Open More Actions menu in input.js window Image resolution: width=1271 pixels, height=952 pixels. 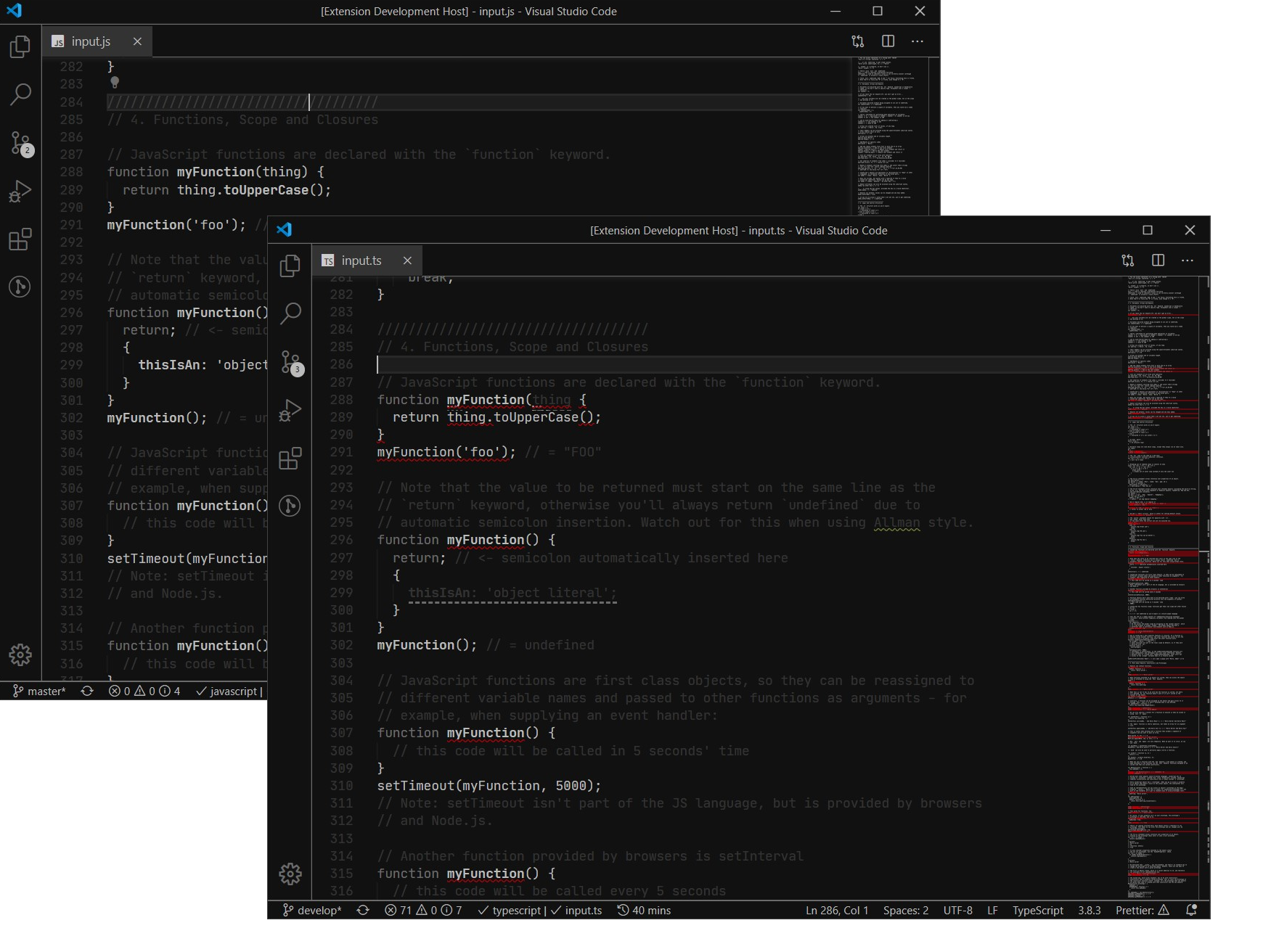tap(918, 41)
